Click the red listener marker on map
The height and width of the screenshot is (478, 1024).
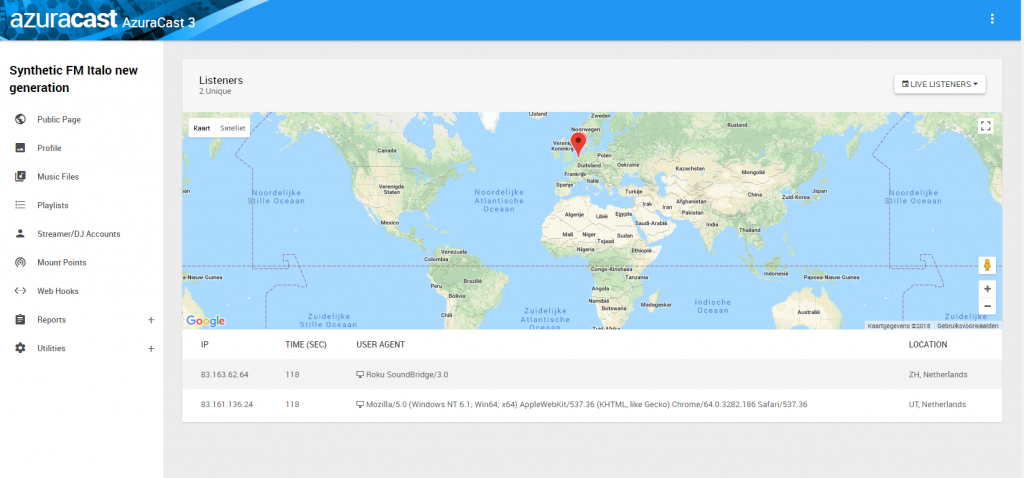tap(578, 145)
